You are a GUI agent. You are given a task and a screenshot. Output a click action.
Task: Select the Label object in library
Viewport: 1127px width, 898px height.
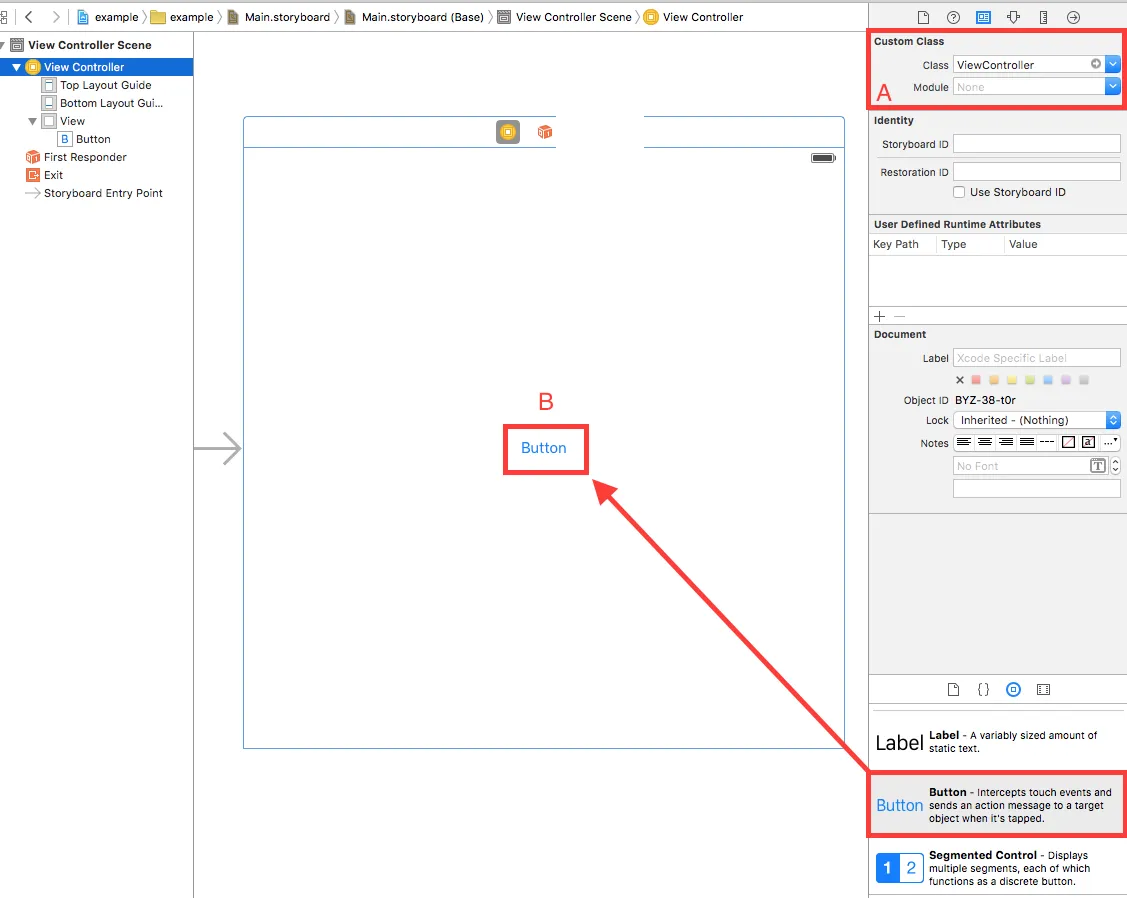tap(998, 742)
